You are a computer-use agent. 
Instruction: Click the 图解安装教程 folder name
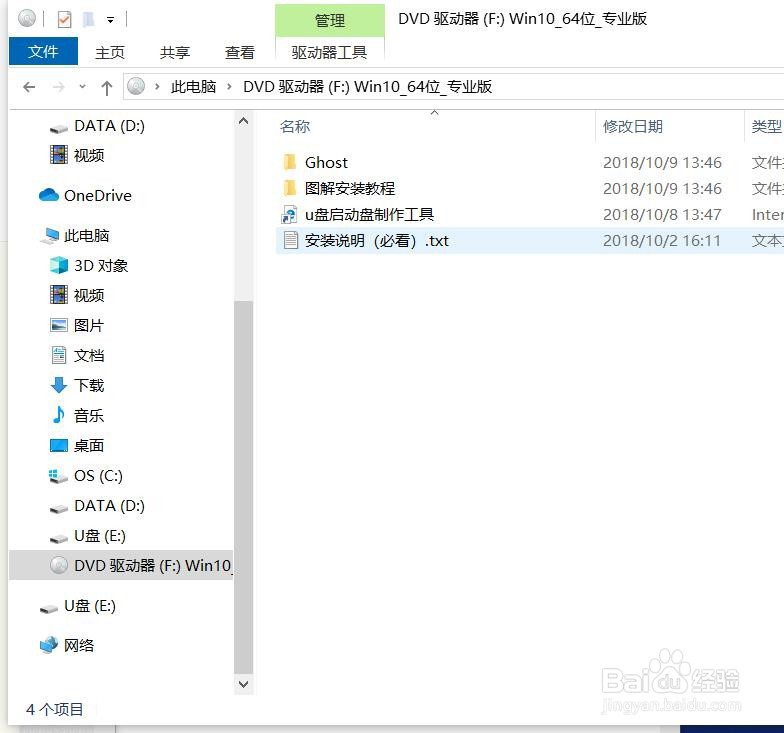click(x=350, y=188)
